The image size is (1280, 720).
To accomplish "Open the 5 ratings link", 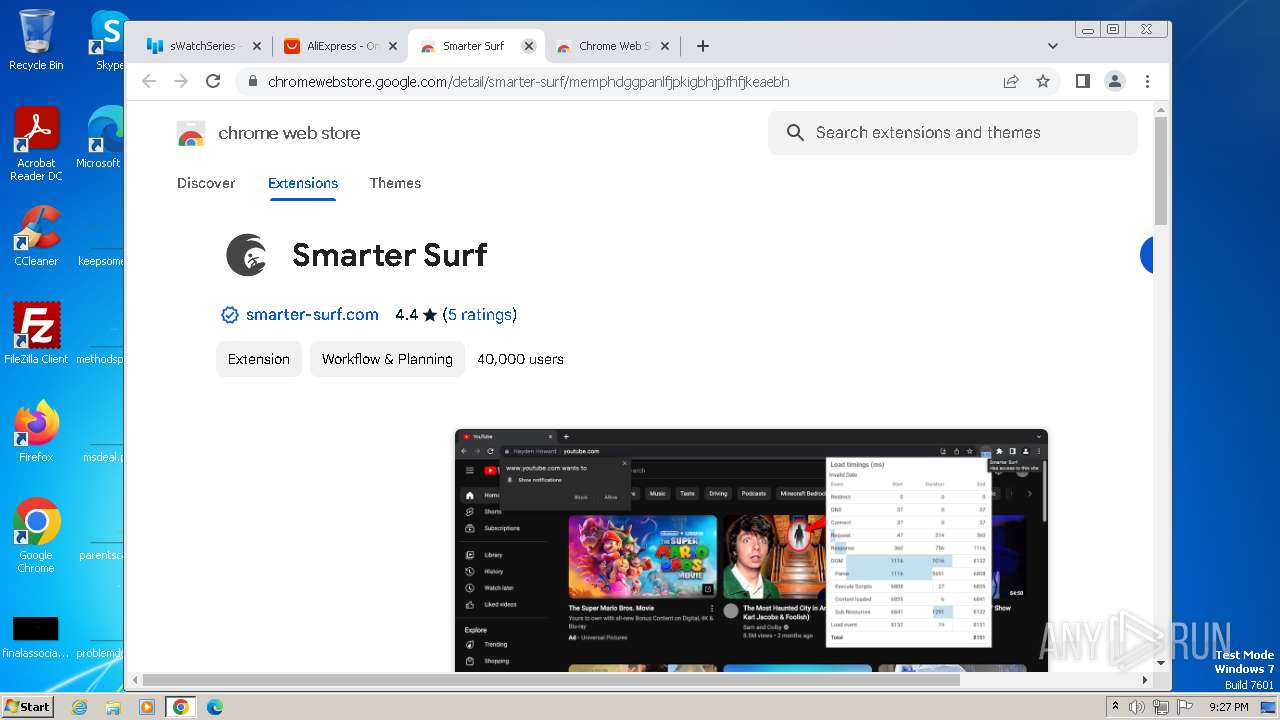I will (x=479, y=315).
